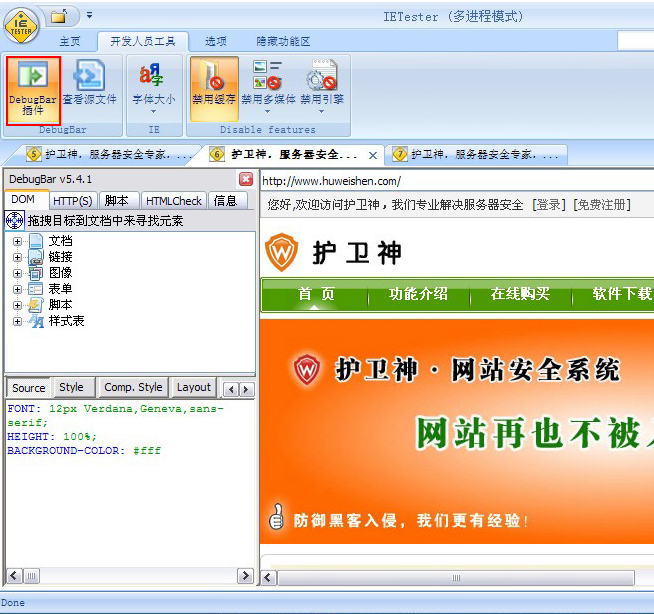Open the quick access toolbar dropdown arrow
The image size is (654, 614).
89,15
